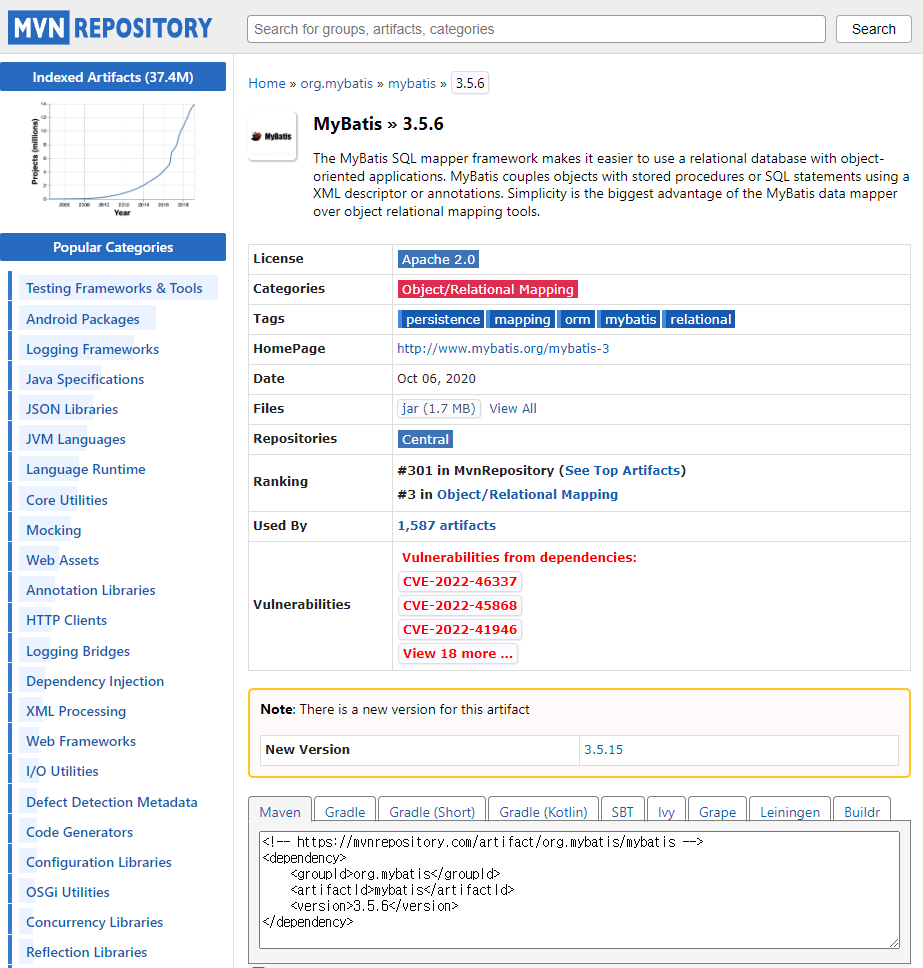Open Java Specifications category
Screen dimensions: 923x968
[85, 379]
